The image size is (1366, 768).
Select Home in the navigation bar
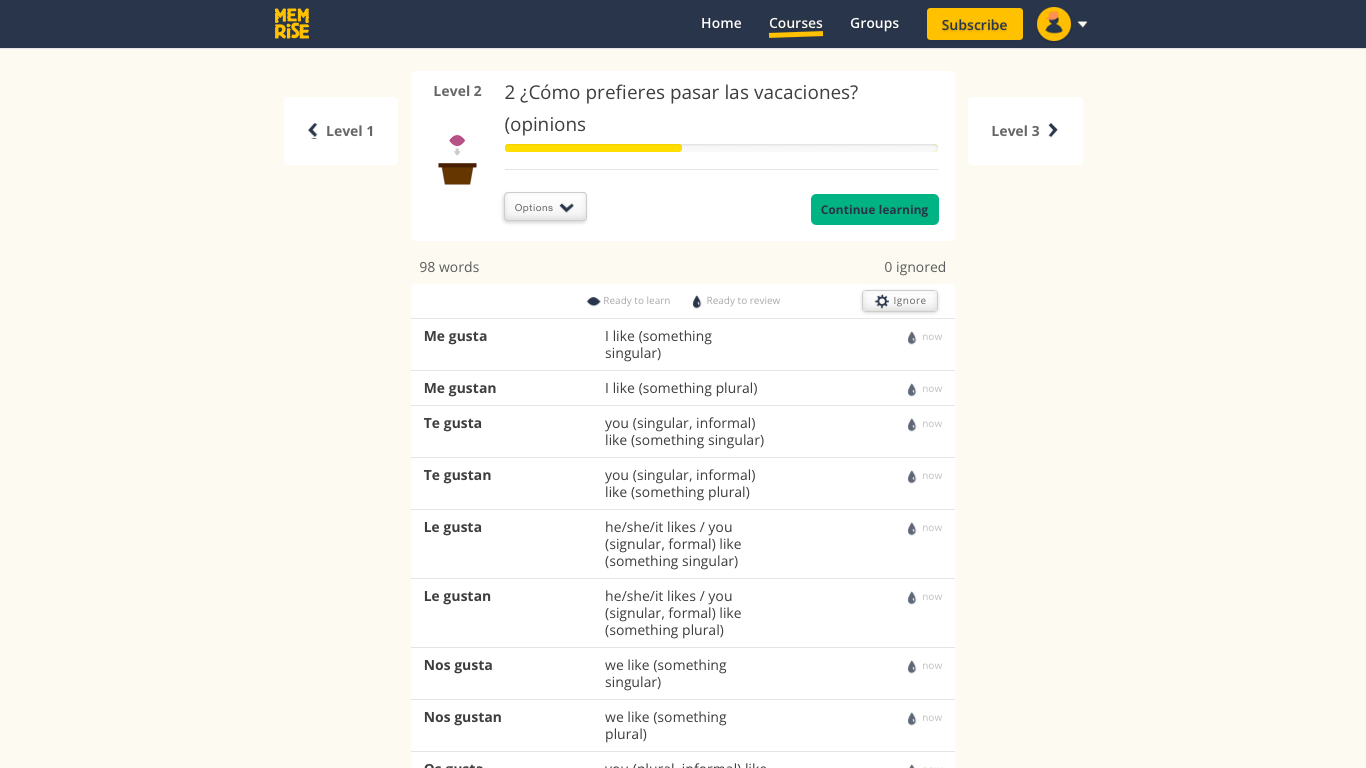tap(721, 23)
